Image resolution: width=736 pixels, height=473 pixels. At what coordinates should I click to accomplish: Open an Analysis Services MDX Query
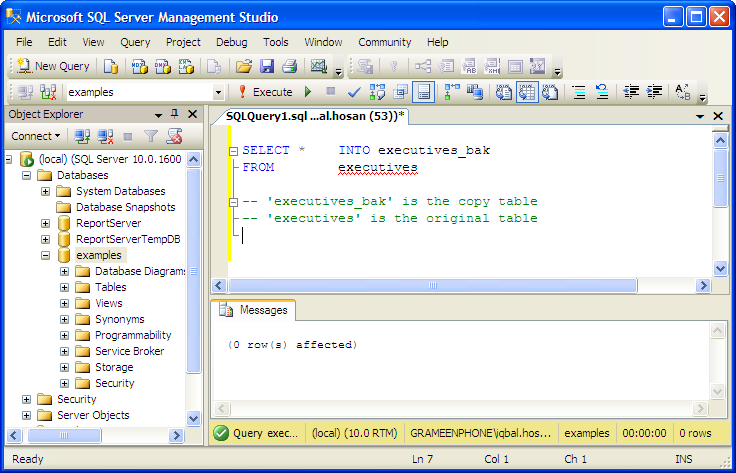point(139,67)
